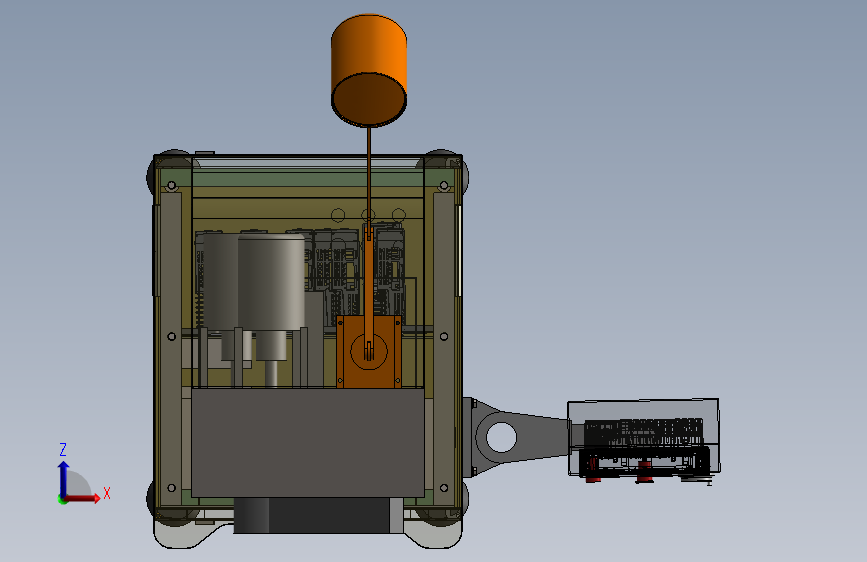
Task: Select the large front gray cylindrical motor
Action: pyautogui.click(x=271, y=285)
